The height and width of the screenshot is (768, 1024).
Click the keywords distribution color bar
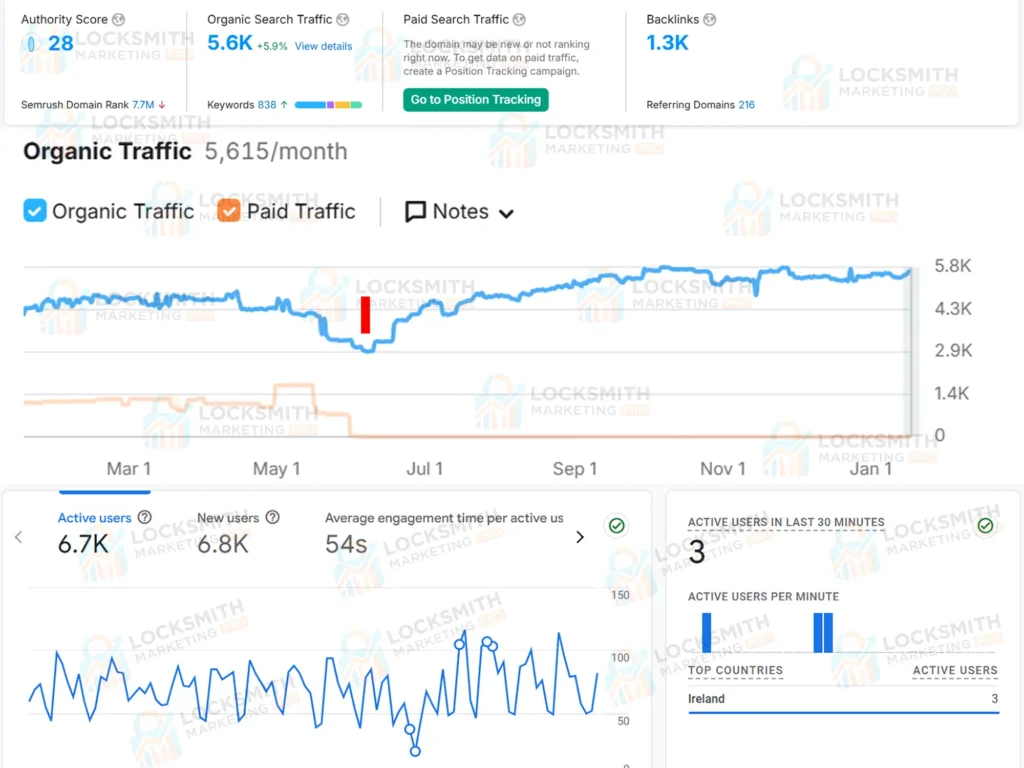tap(328, 105)
